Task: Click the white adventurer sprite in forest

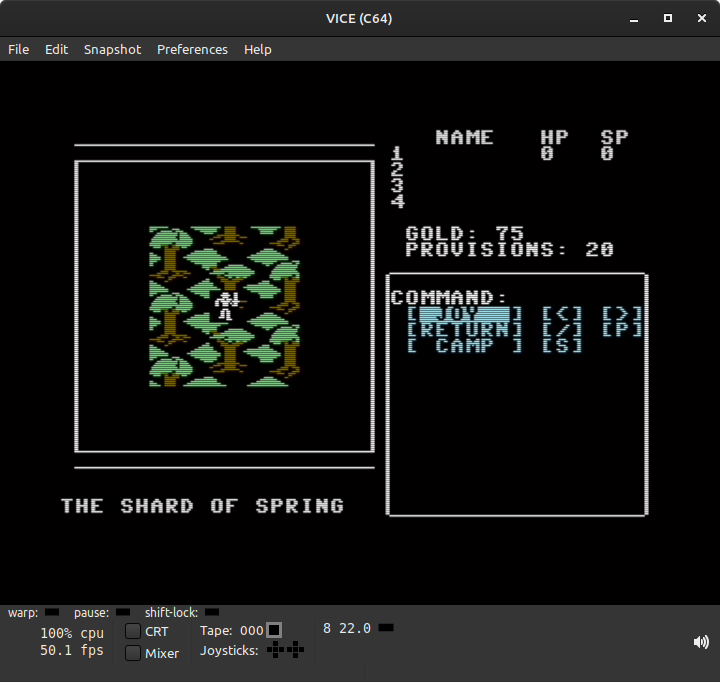Action: pyautogui.click(x=226, y=306)
